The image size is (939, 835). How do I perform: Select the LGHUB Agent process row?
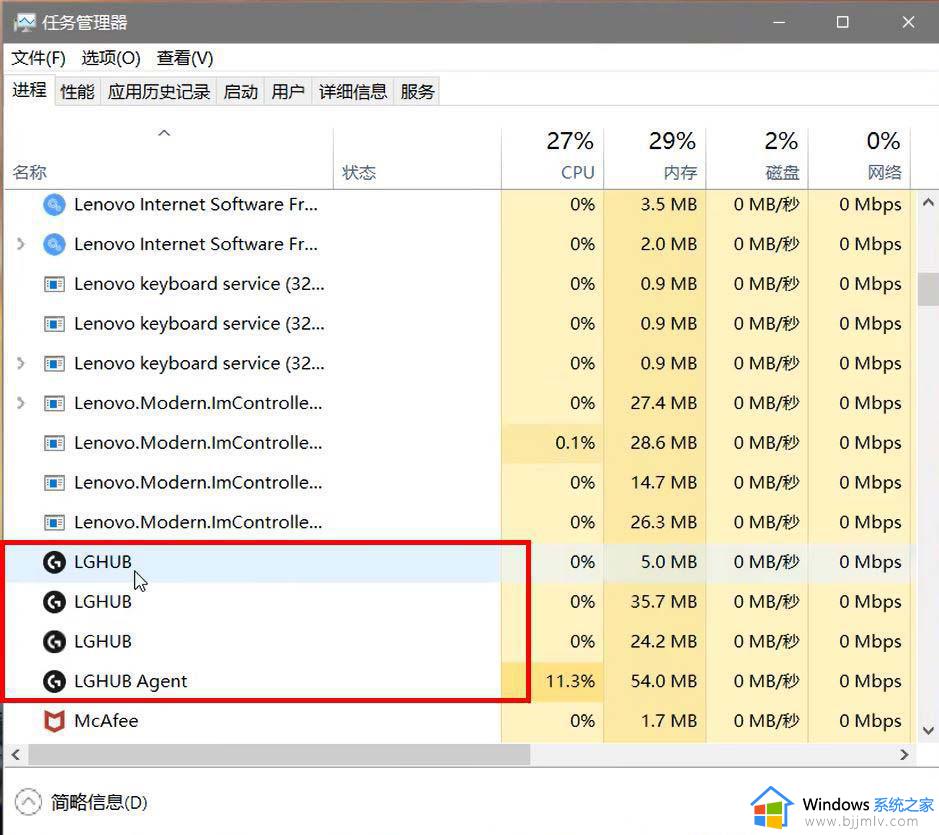click(x=458, y=681)
